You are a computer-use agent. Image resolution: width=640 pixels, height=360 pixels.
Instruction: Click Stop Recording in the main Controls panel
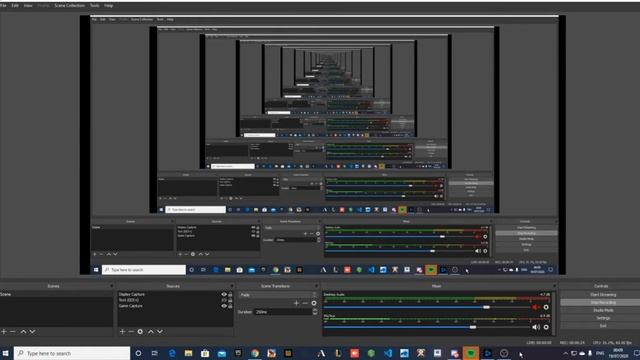(603, 302)
